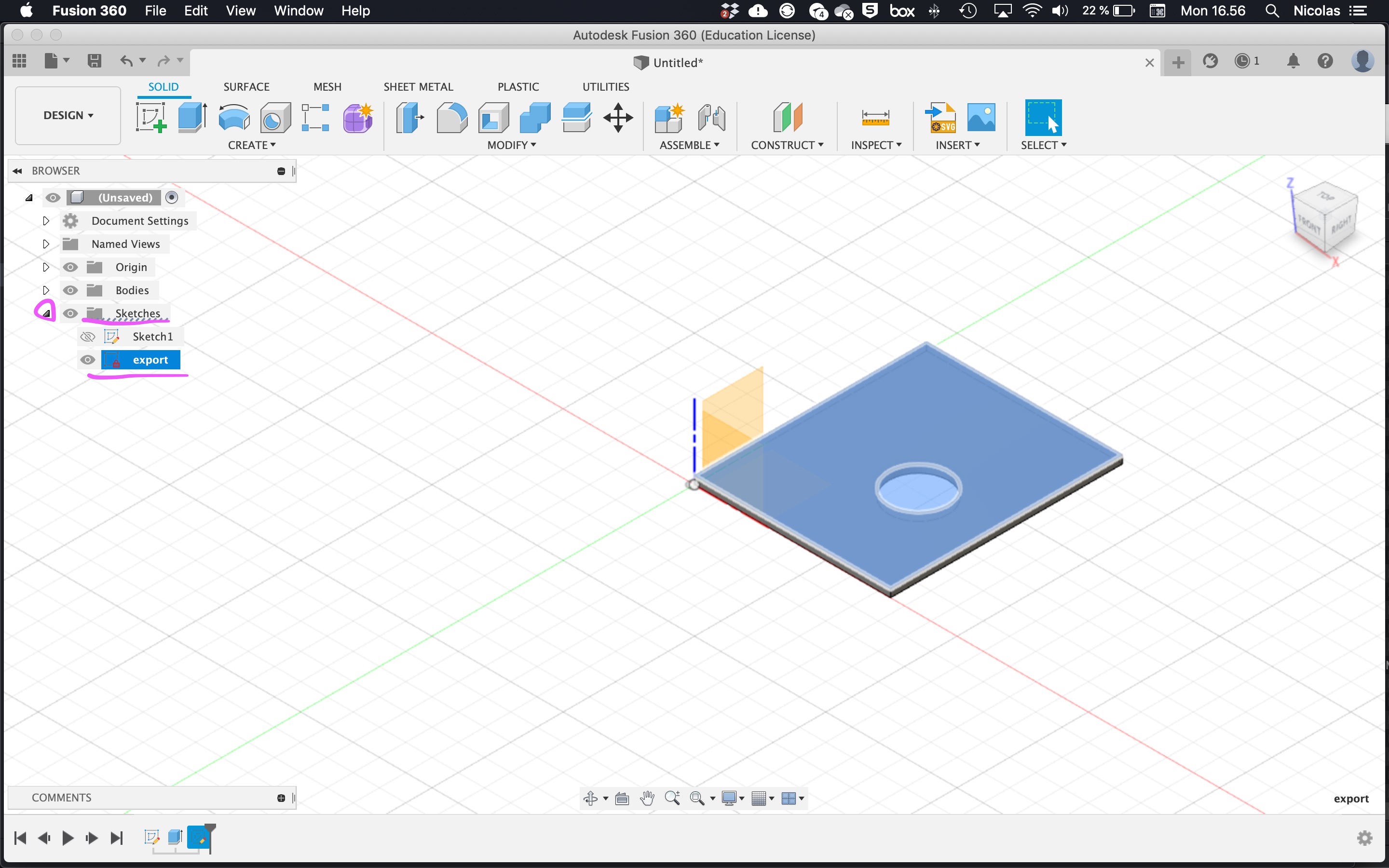The image size is (1389, 868).
Task: Jump to the timeline beginning
Action: [x=20, y=838]
